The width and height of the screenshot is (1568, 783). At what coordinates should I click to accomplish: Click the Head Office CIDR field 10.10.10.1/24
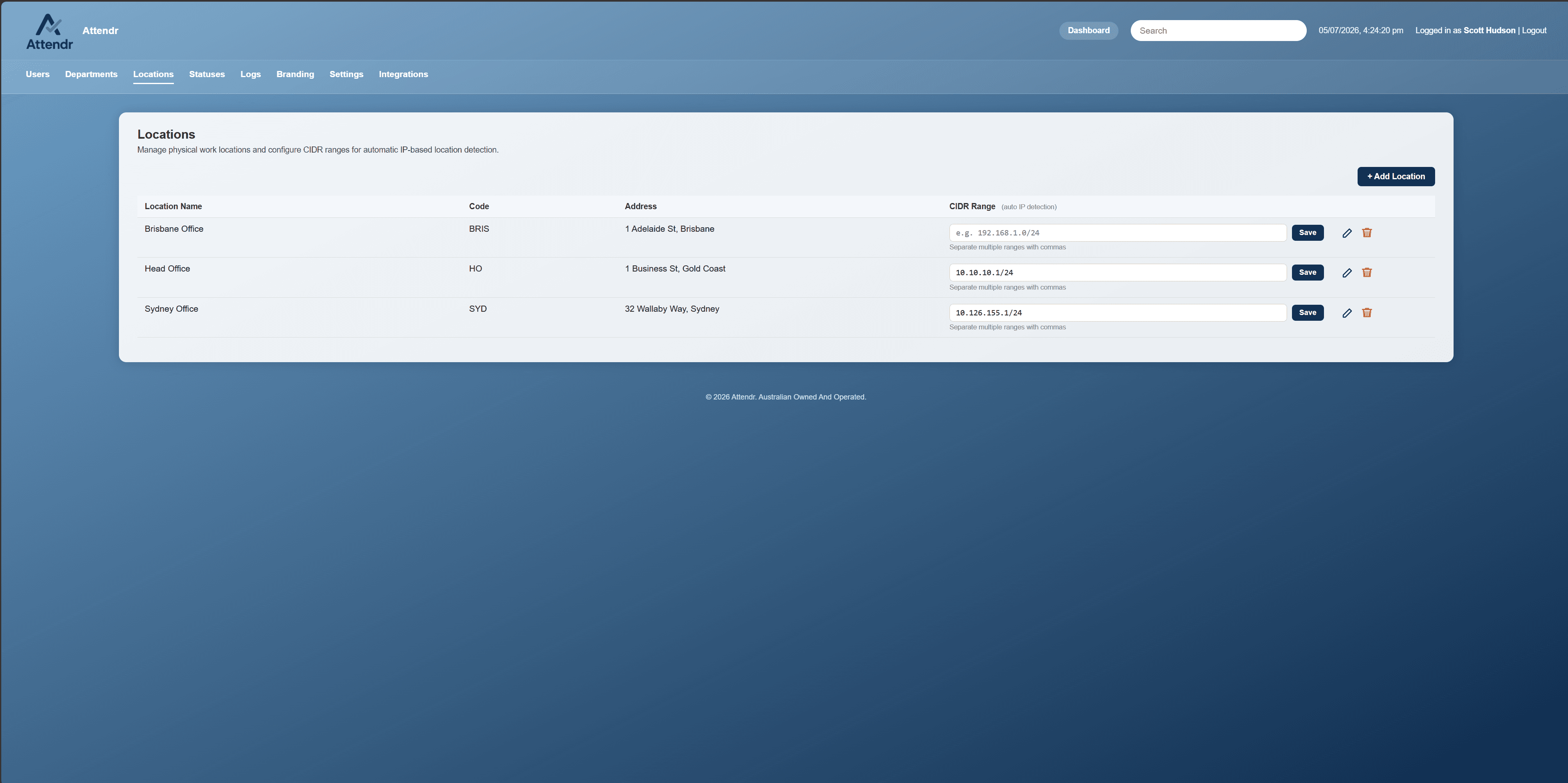pos(1118,273)
